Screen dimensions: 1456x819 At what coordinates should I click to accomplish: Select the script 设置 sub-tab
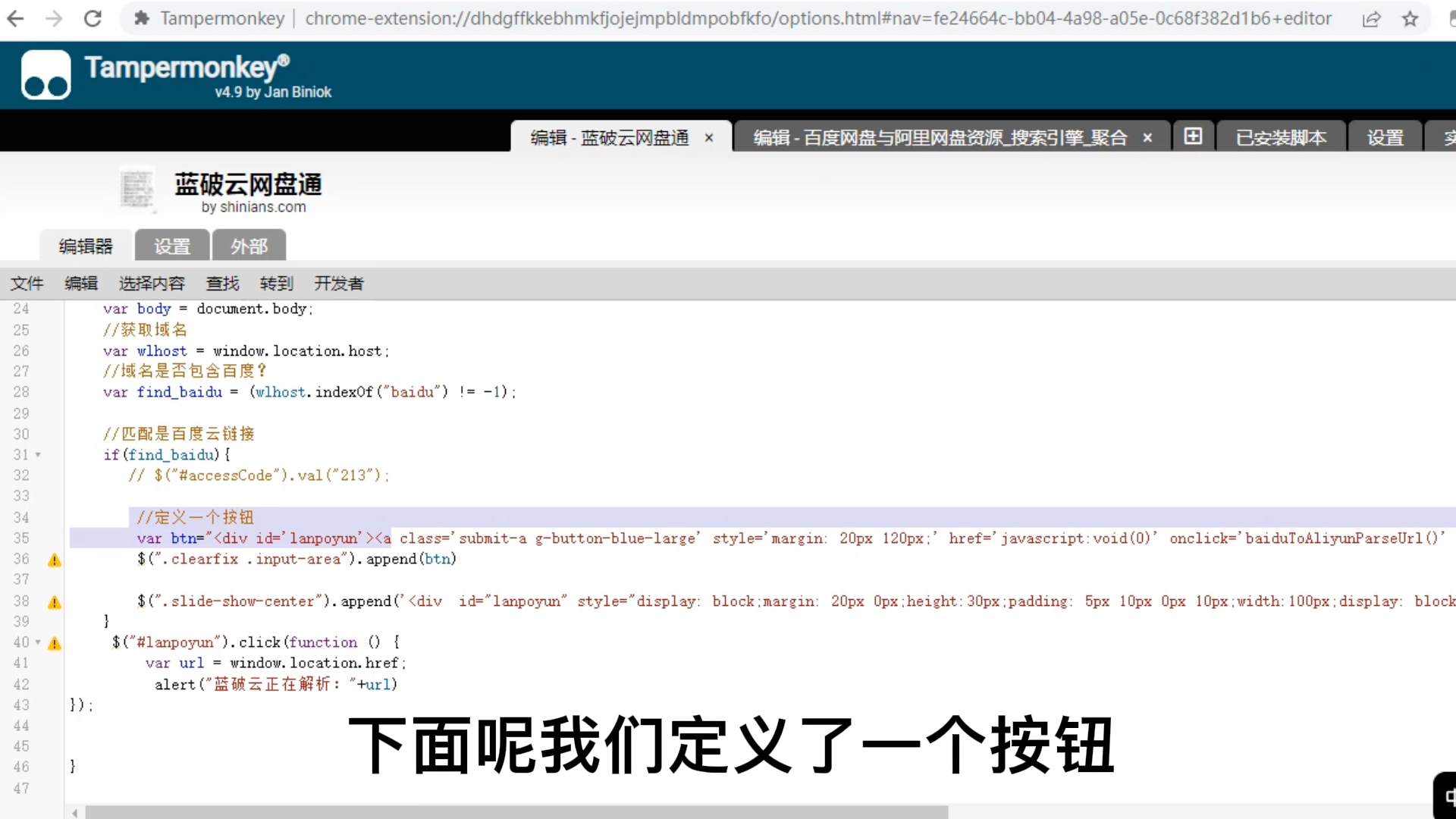pos(172,246)
